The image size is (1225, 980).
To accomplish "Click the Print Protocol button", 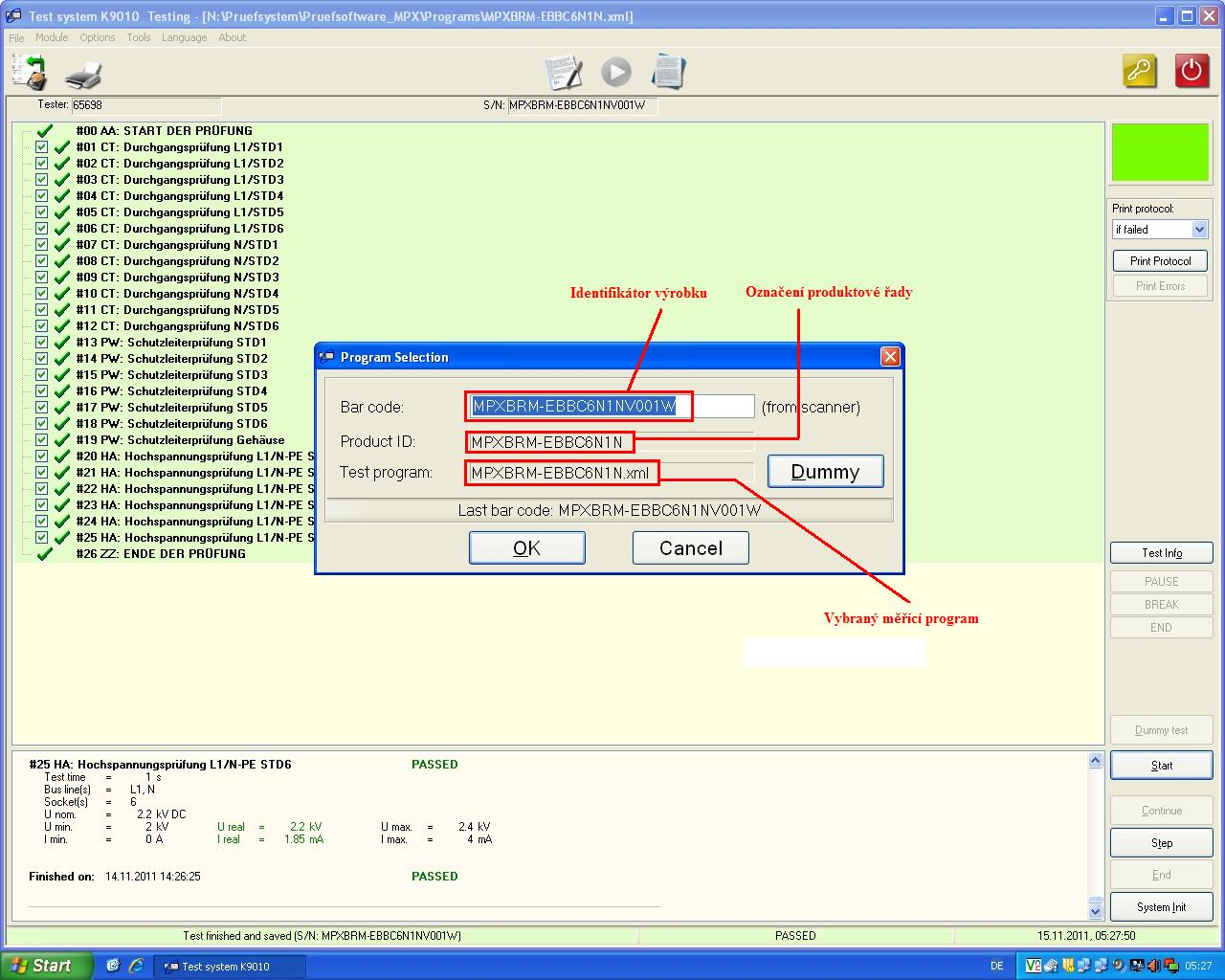I will pyautogui.click(x=1160, y=261).
